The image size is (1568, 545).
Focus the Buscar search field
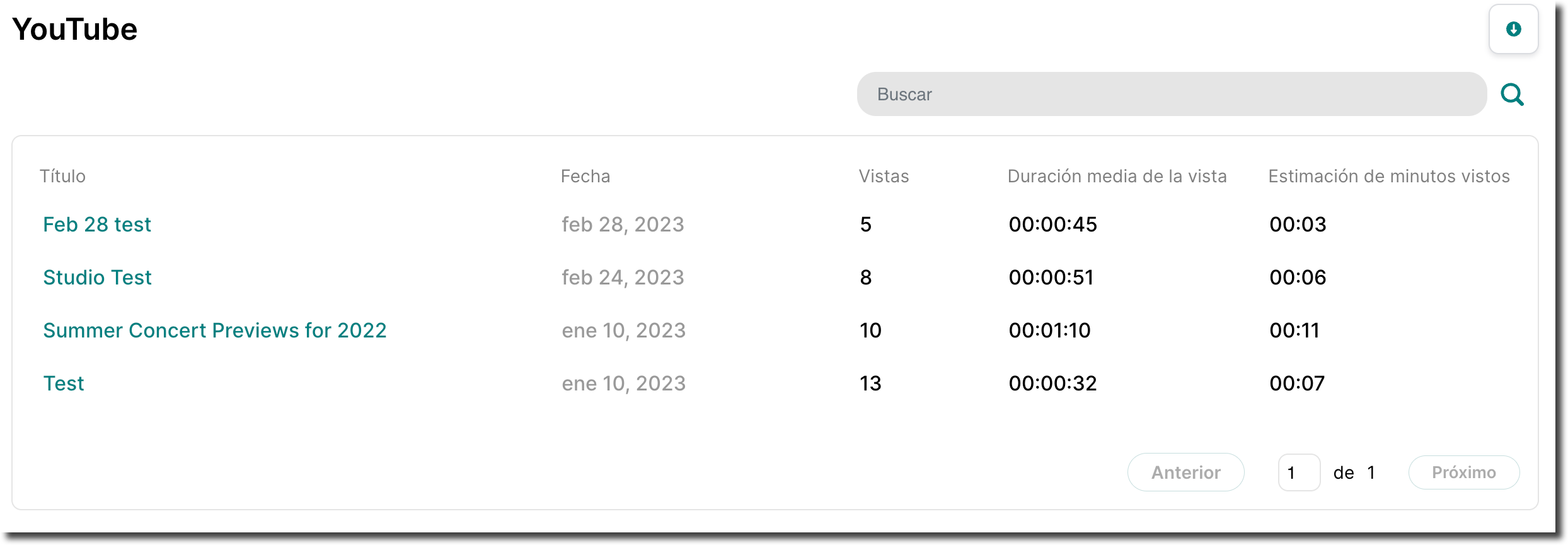1172,94
